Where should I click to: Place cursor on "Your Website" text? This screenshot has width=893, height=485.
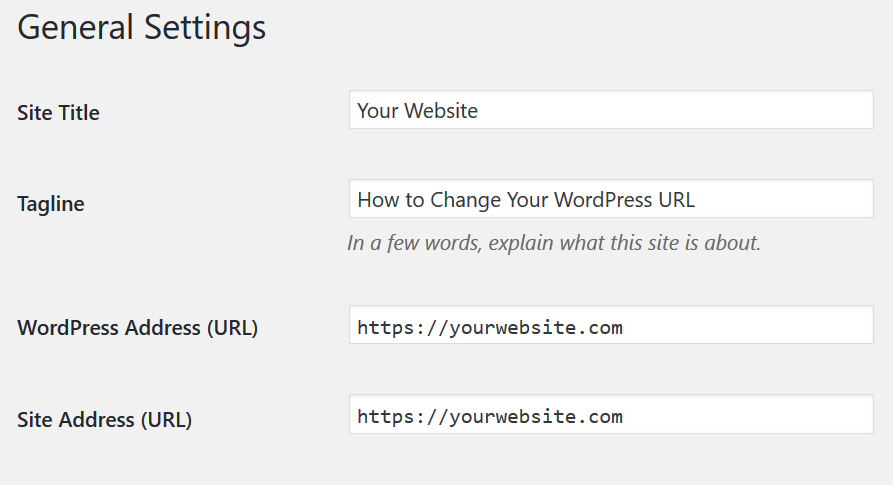(x=417, y=110)
